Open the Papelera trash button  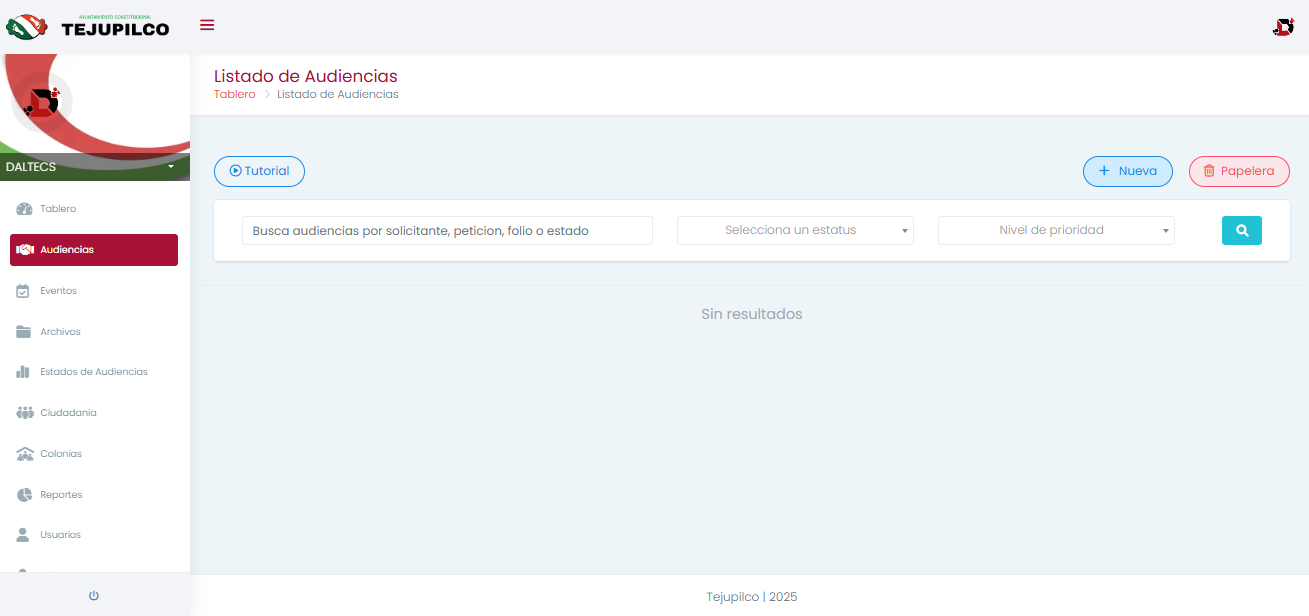[1238, 171]
